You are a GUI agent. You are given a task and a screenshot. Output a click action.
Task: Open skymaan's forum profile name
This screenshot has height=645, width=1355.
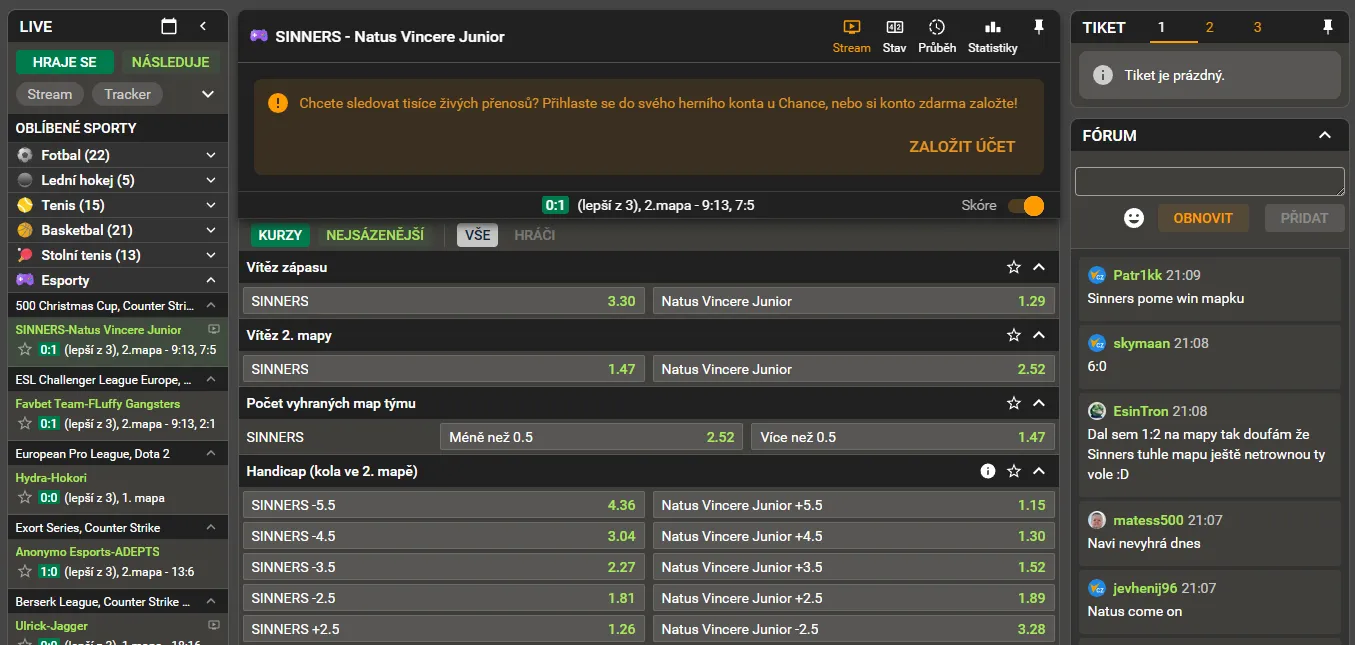click(1141, 343)
